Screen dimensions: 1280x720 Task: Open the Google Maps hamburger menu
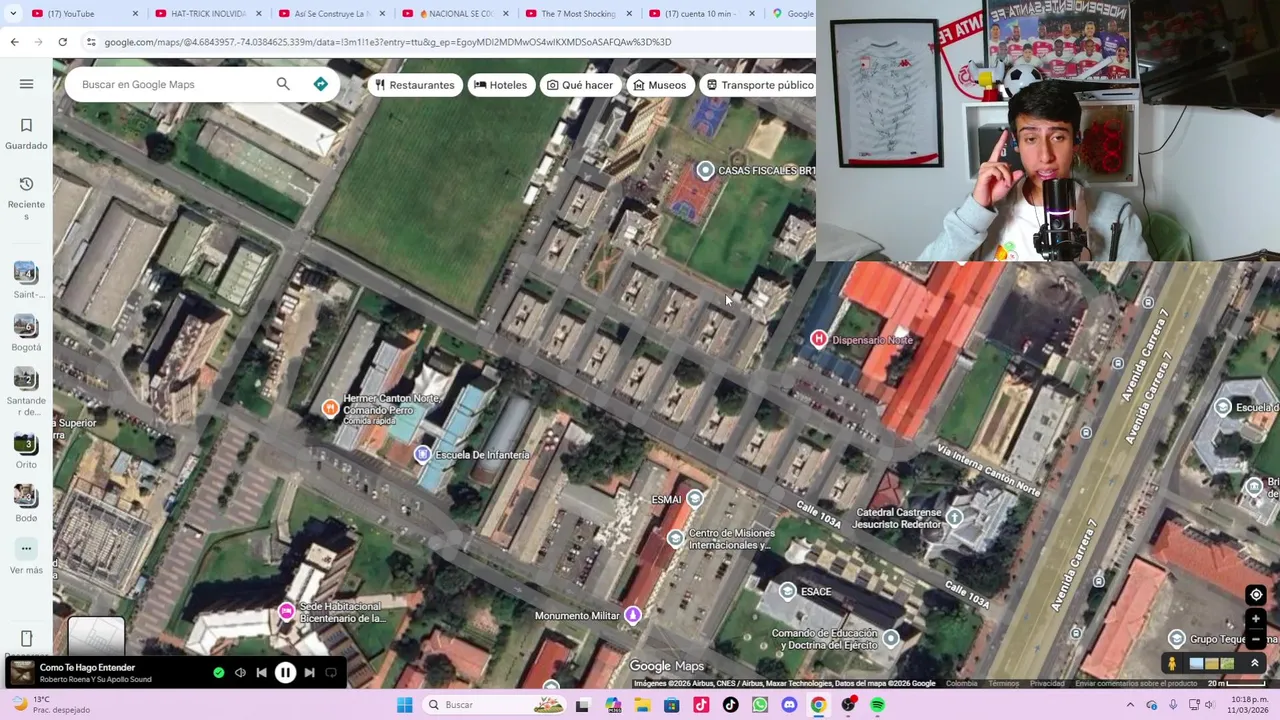(26, 84)
